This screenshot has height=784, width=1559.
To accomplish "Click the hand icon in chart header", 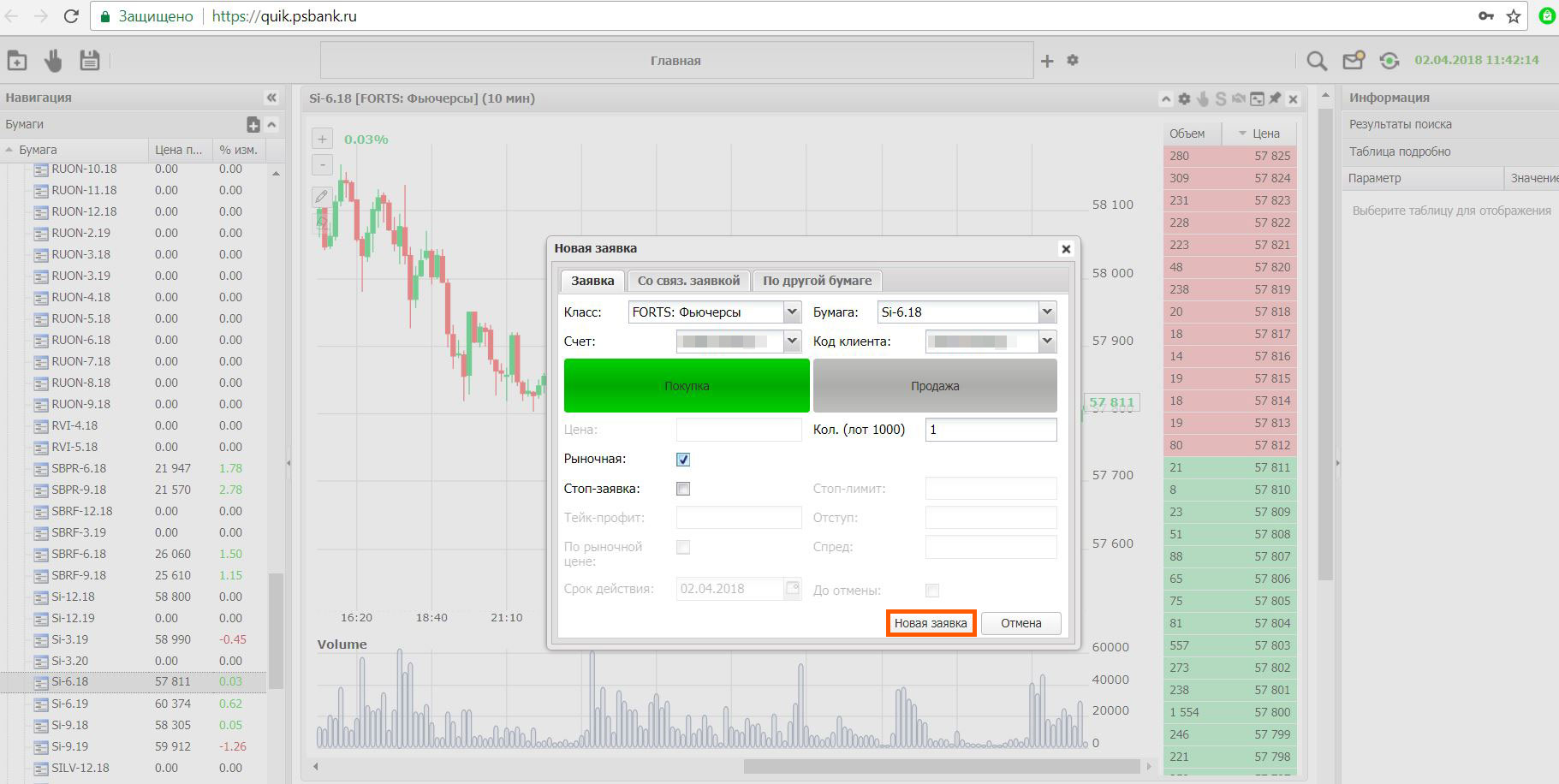I will pyautogui.click(x=1203, y=99).
